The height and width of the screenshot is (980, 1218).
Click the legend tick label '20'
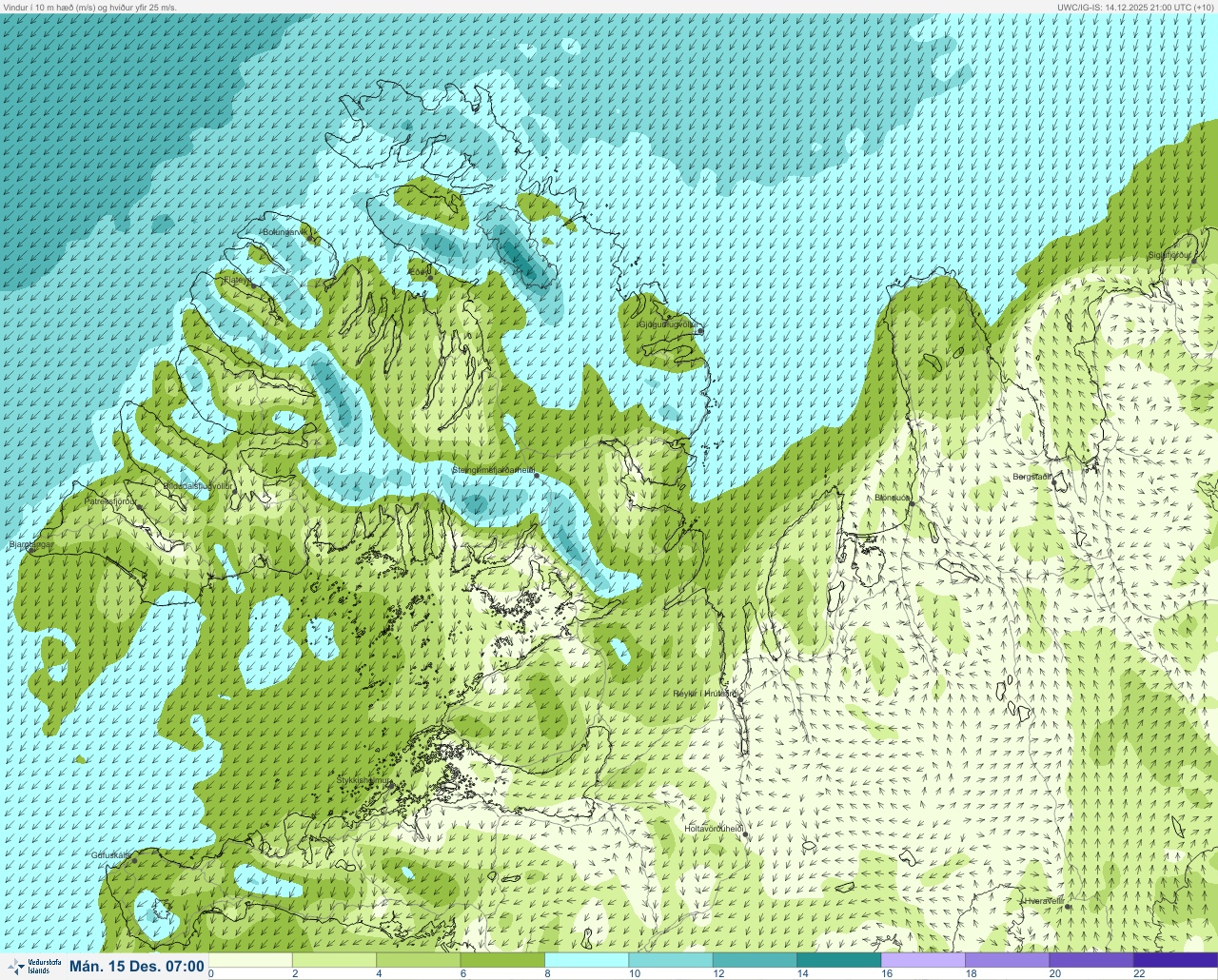[x=1055, y=973]
